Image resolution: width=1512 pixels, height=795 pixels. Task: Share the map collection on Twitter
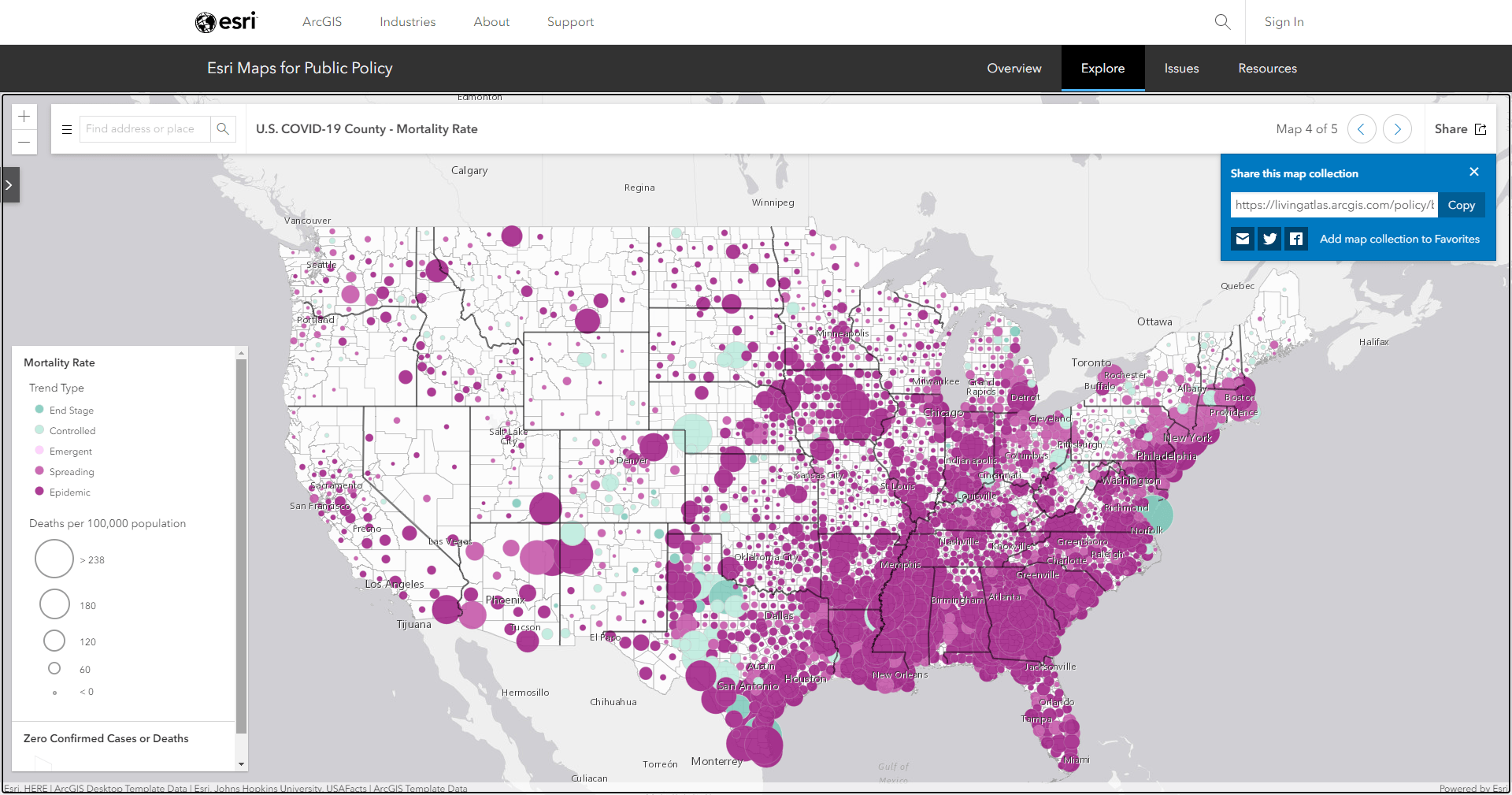point(1269,239)
